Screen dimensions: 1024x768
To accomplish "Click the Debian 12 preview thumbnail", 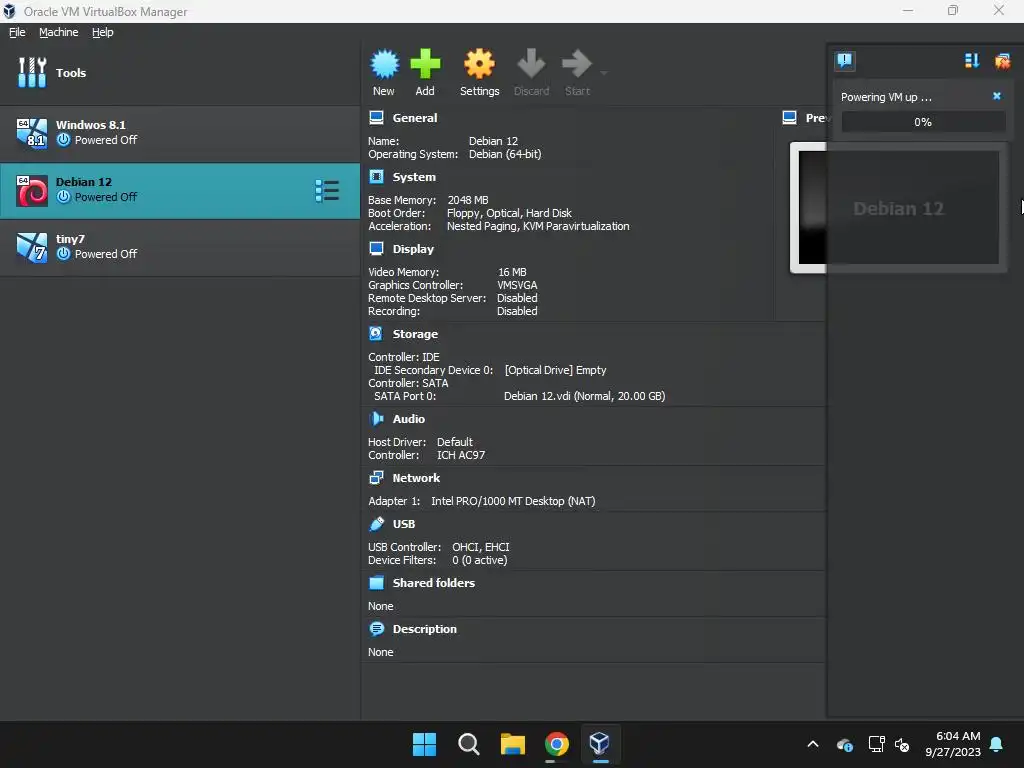I will click(899, 208).
